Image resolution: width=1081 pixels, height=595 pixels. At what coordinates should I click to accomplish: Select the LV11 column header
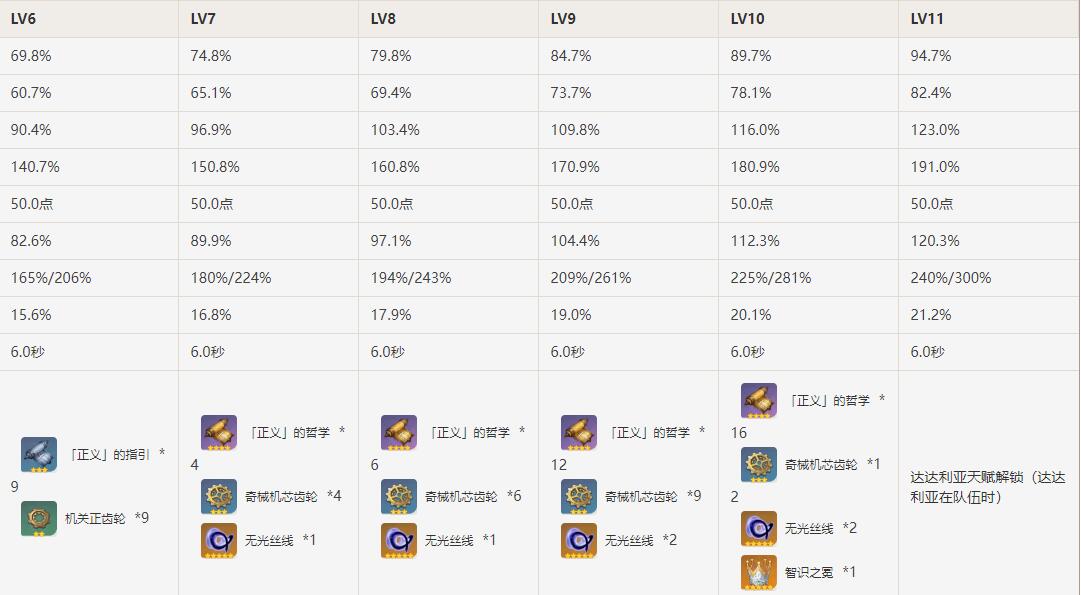927,18
